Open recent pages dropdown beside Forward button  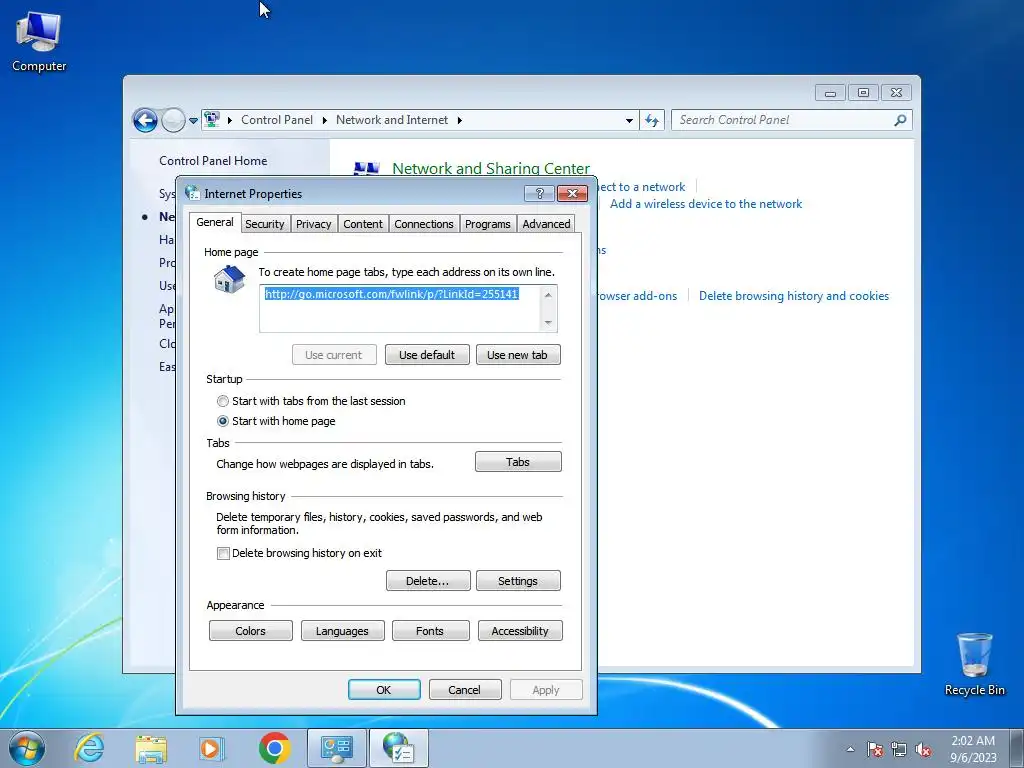click(193, 121)
